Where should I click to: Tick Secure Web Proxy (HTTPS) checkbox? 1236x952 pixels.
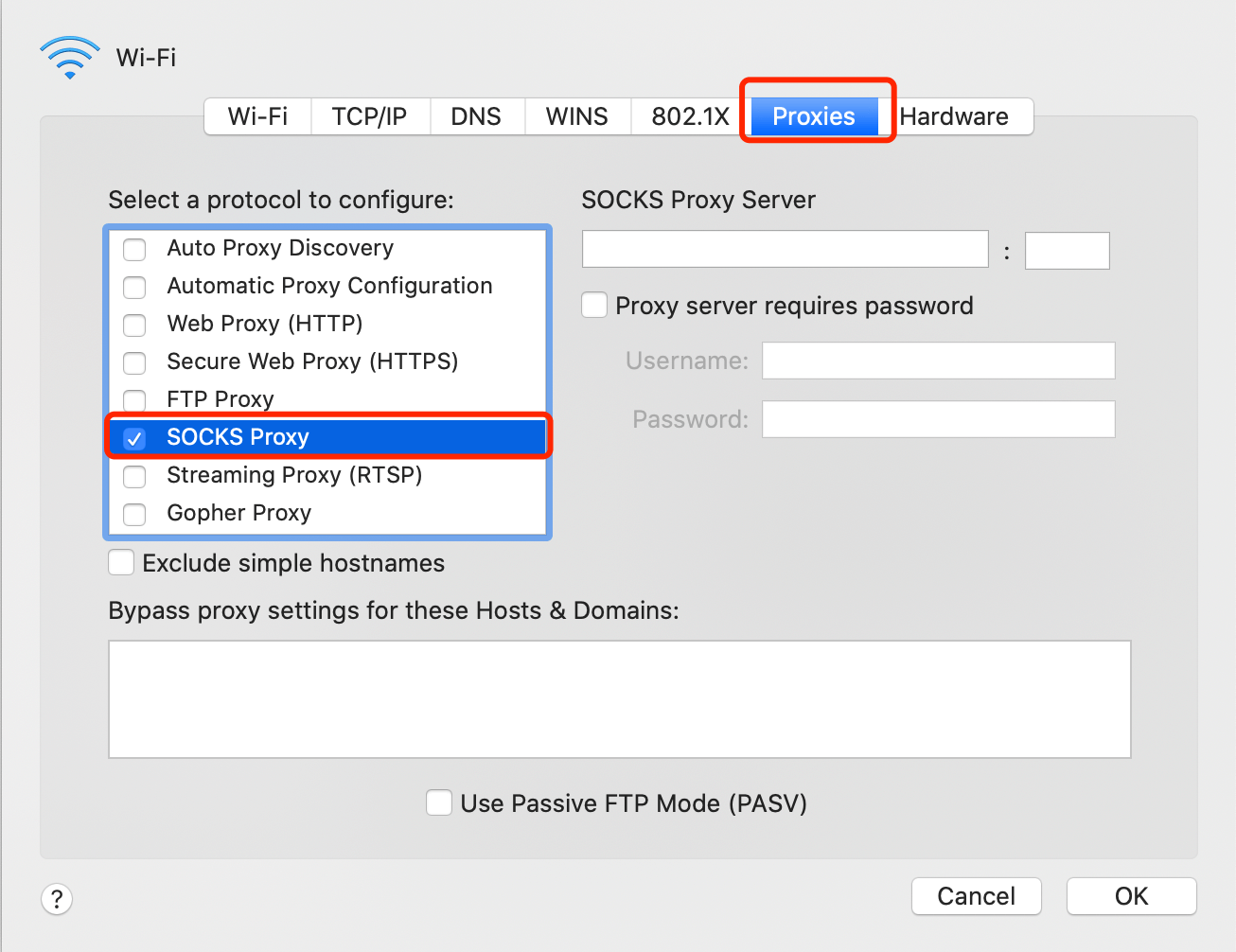tap(134, 362)
